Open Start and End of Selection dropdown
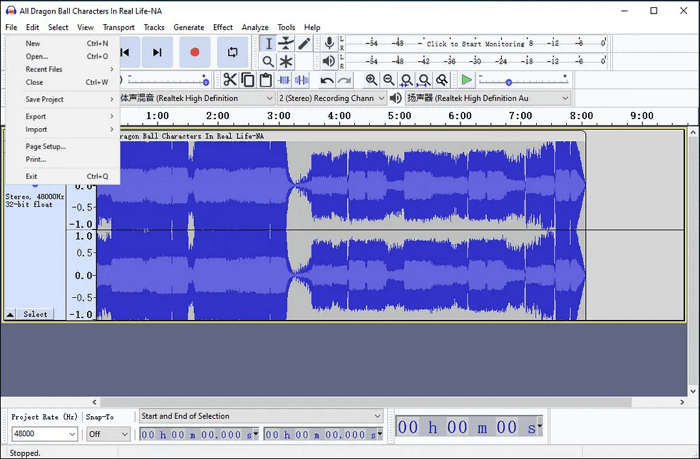Image resolution: width=700 pixels, height=459 pixels. point(261,416)
